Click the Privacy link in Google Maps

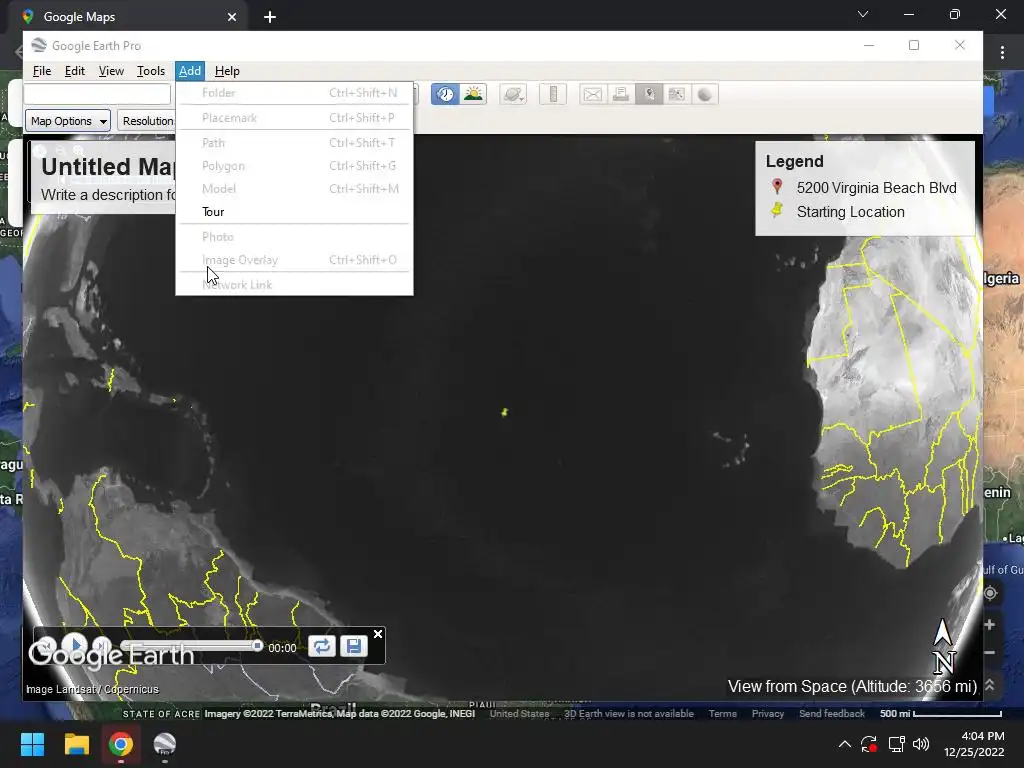(767, 714)
